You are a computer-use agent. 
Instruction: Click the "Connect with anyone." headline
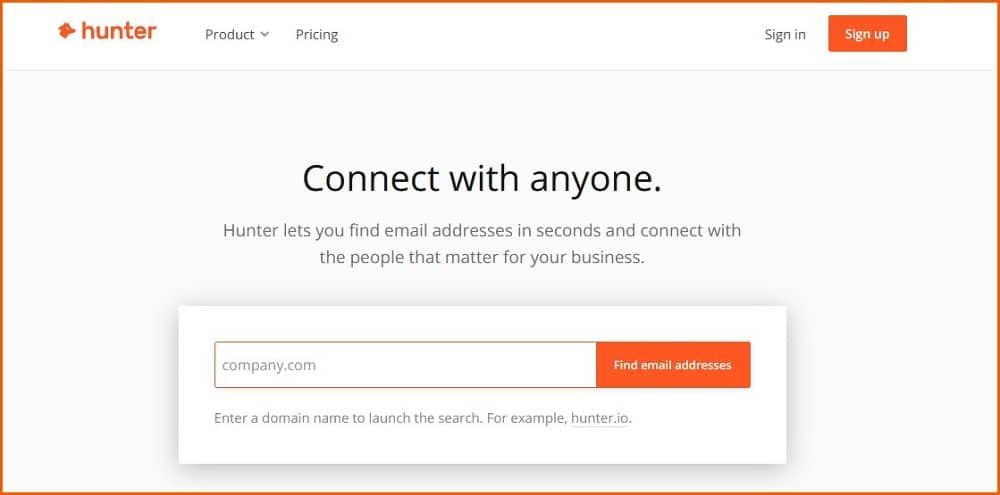coord(482,179)
